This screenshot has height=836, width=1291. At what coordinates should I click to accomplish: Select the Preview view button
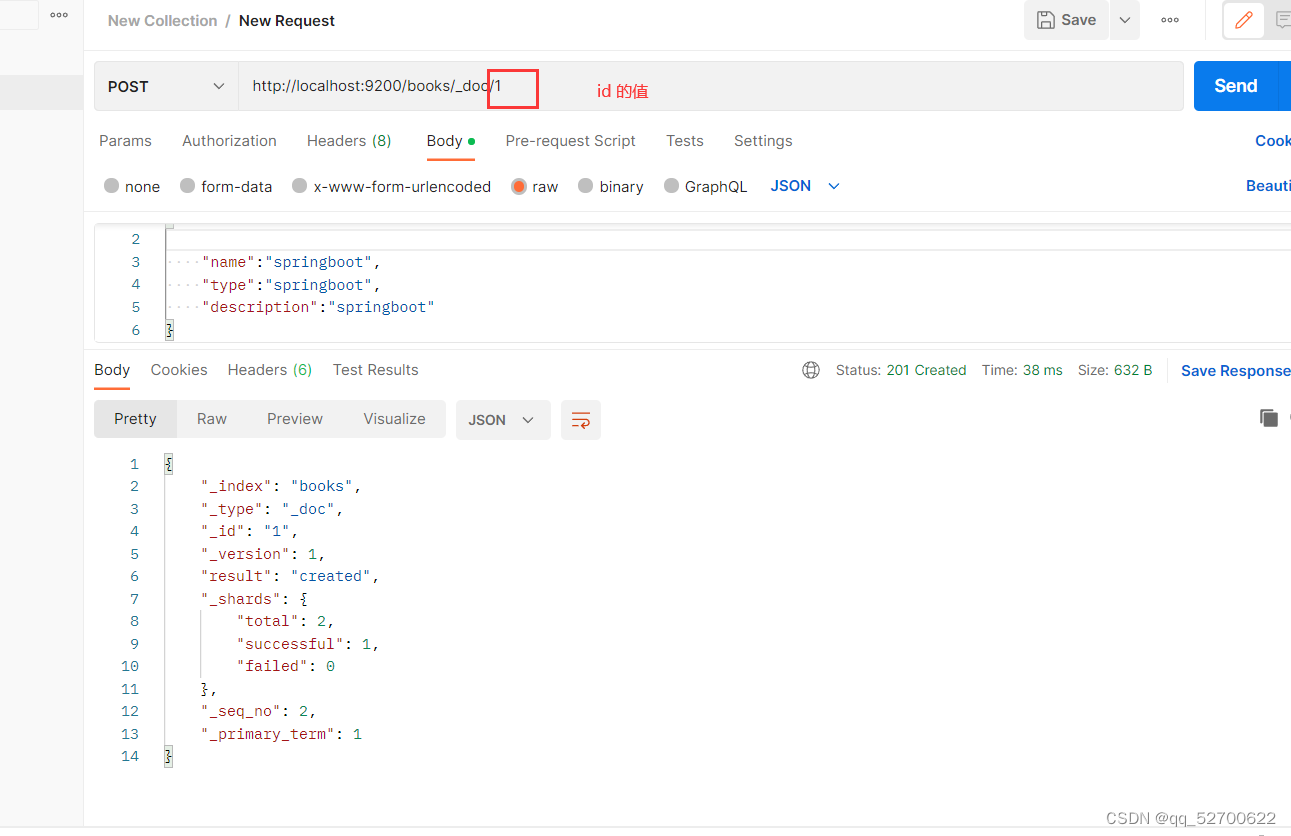coord(295,419)
